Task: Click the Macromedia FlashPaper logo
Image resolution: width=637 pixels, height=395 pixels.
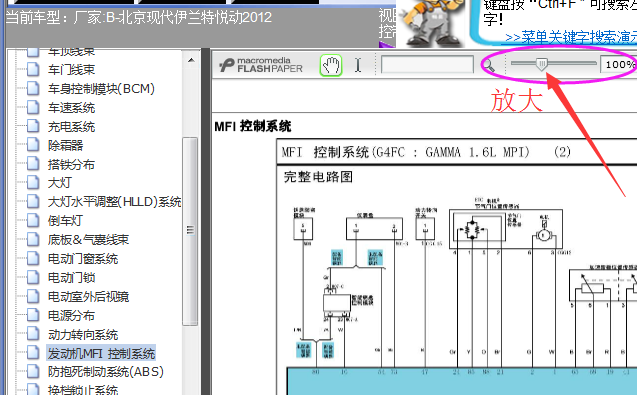Action: coord(262,65)
